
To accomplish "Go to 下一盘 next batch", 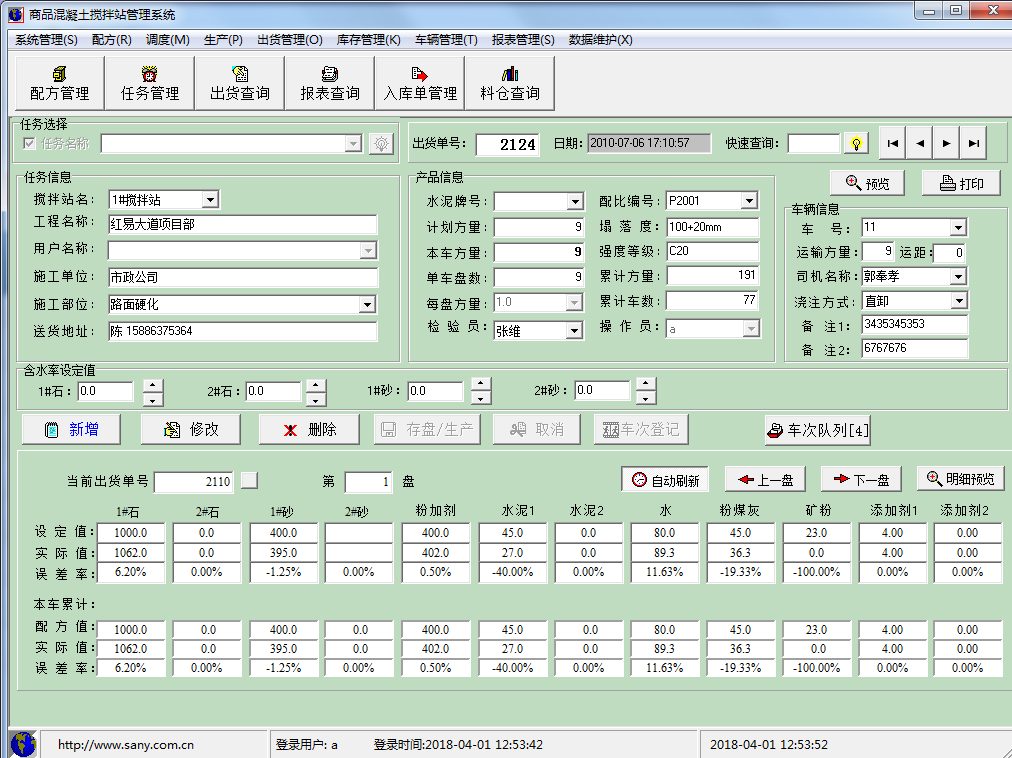I will (x=861, y=480).
